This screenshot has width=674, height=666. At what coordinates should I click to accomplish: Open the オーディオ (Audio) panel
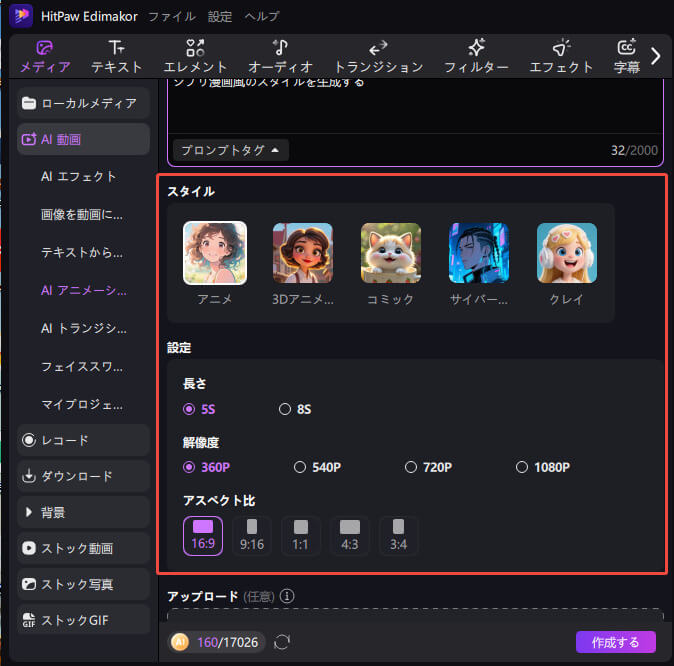(281, 57)
